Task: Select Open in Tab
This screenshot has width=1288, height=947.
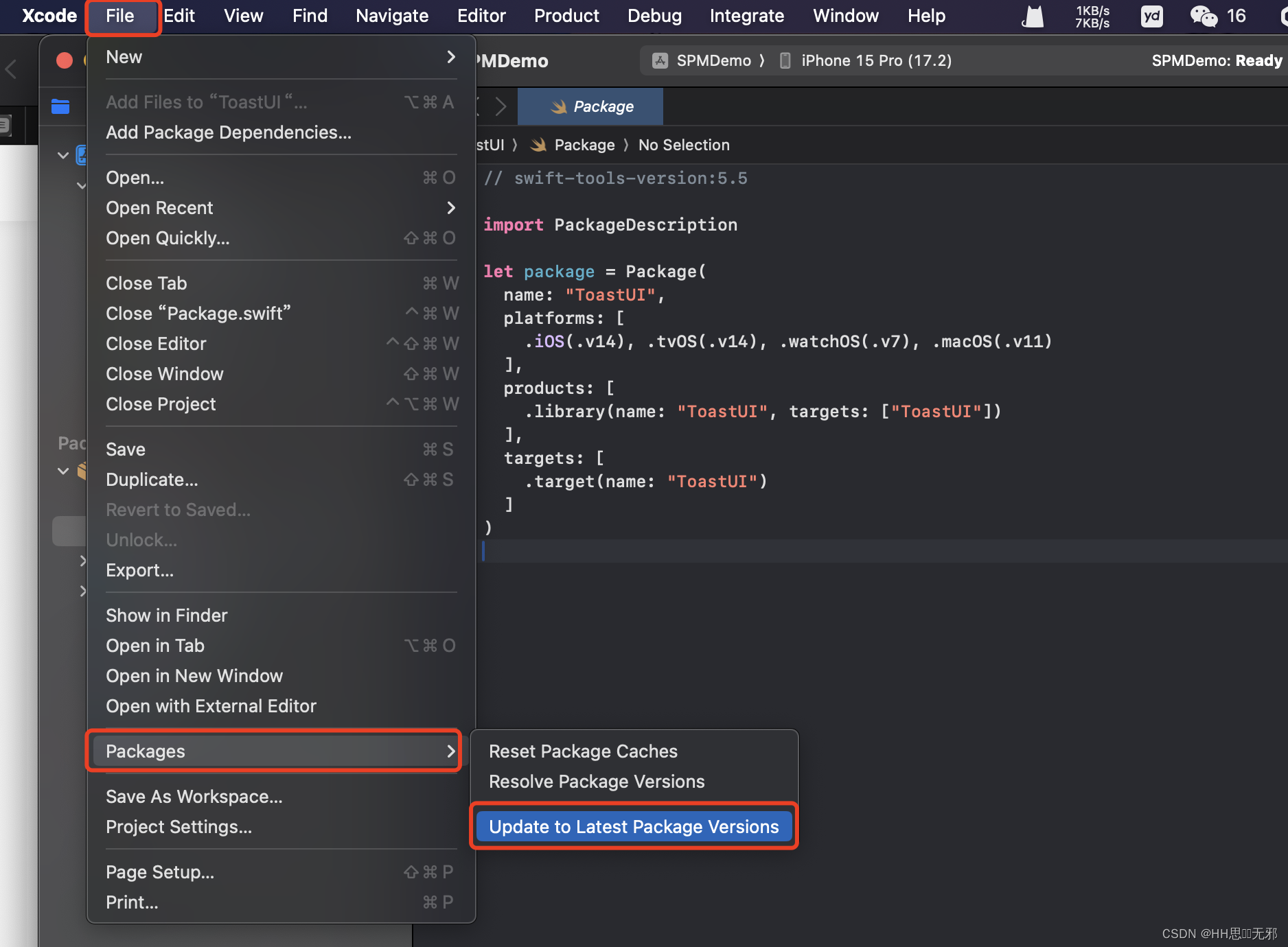Action: point(281,646)
